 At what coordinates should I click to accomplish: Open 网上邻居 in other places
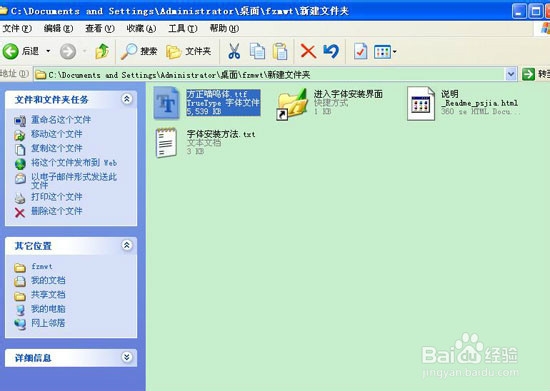pos(48,323)
